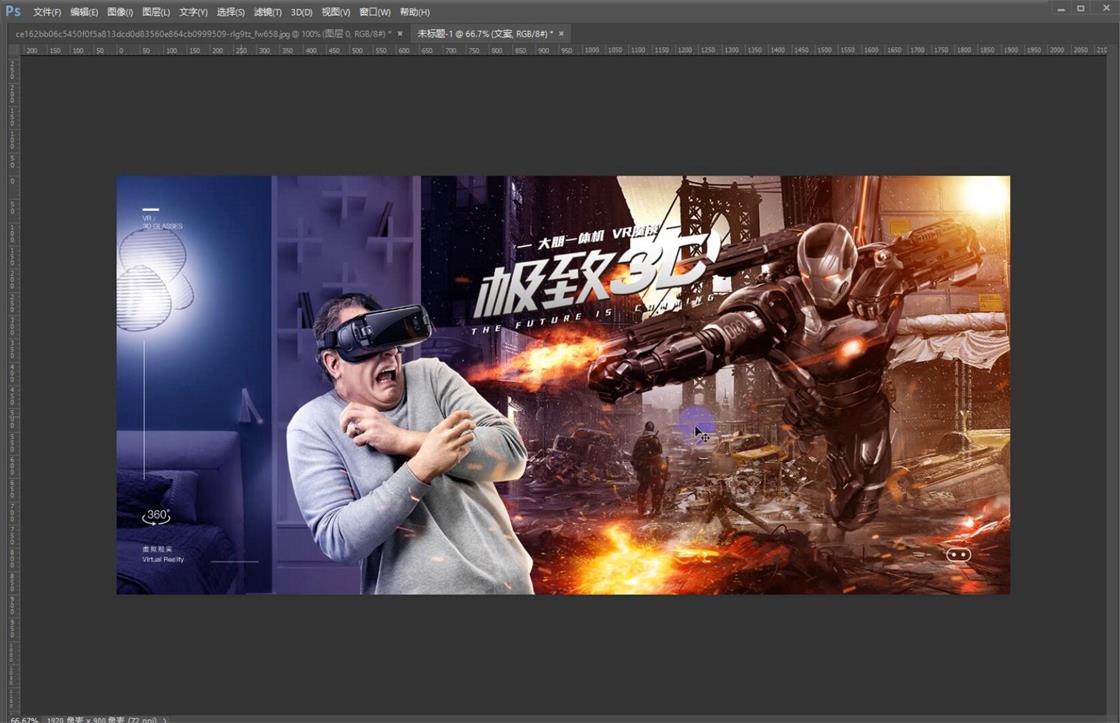This screenshot has height=723, width=1120.
Task: Open the 编辑 (Edit) menu
Action: click(85, 12)
